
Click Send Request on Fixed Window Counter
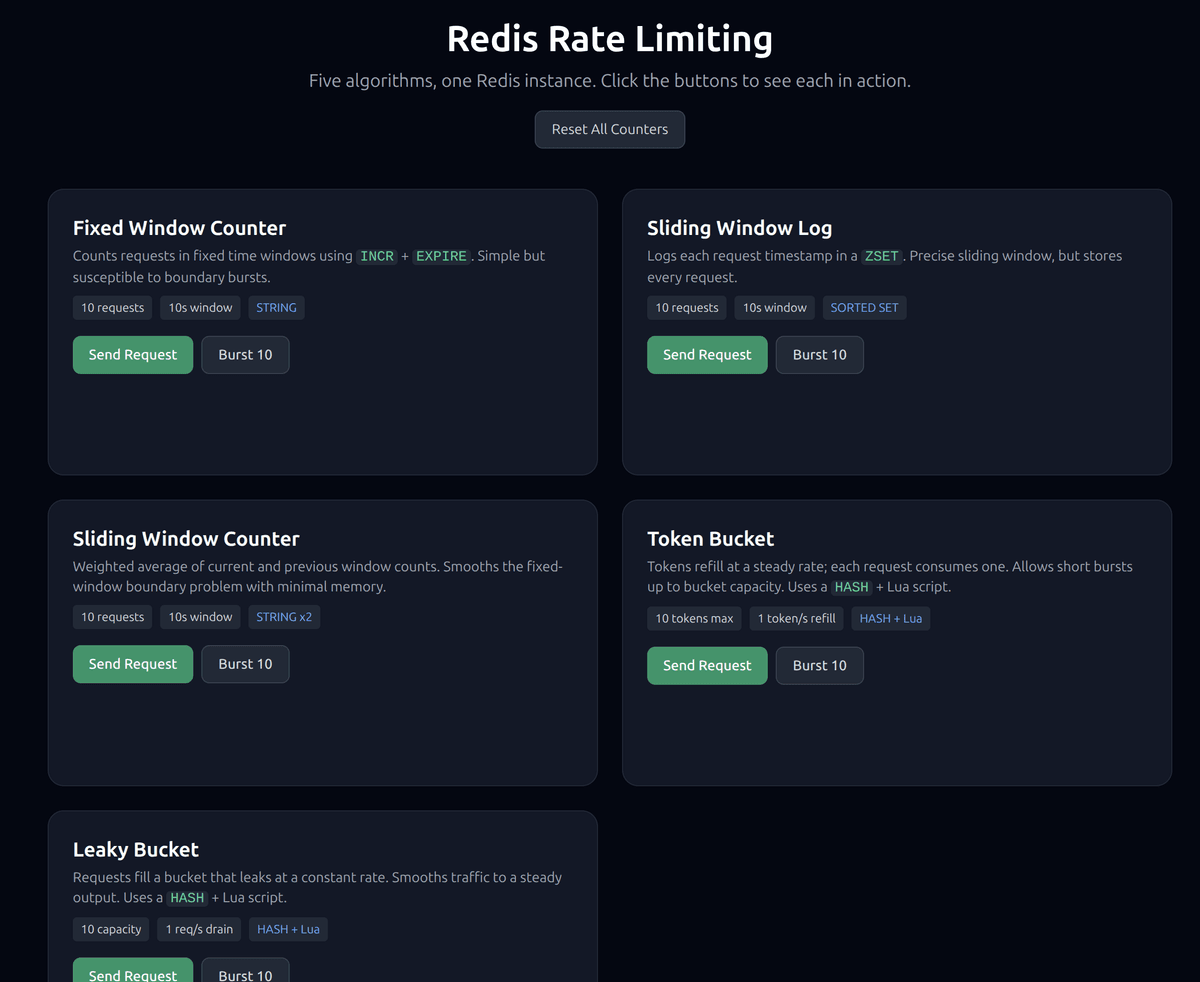(132, 354)
